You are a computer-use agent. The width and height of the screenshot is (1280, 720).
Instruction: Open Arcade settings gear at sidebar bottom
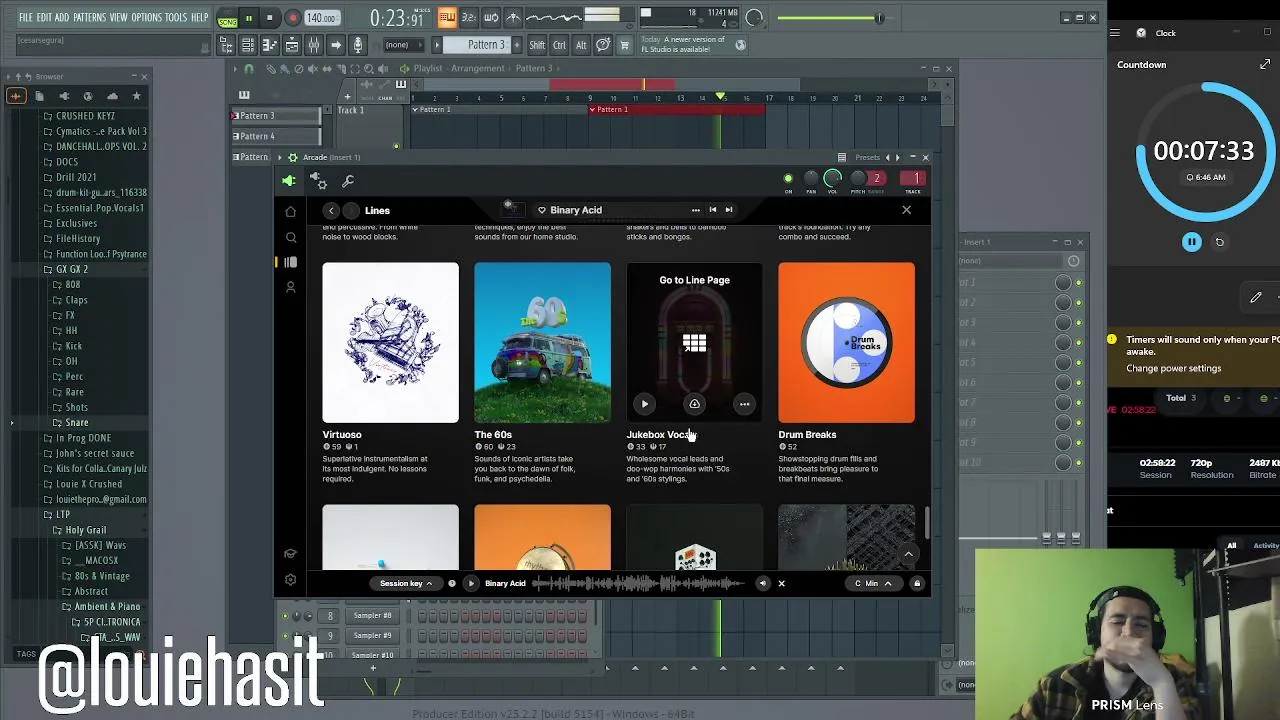[290, 579]
